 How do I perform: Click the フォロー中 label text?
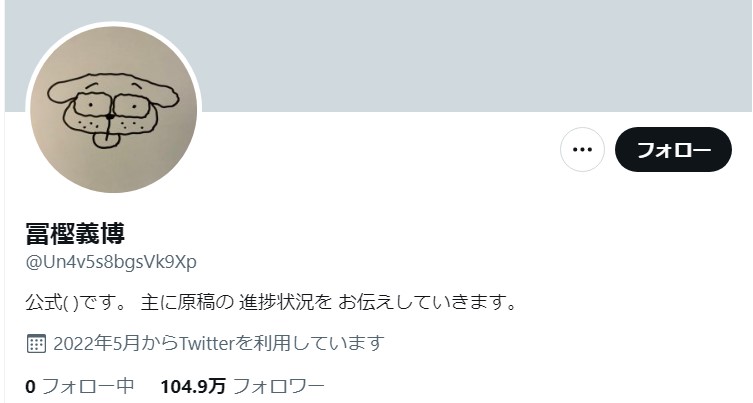click(x=88, y=386)
